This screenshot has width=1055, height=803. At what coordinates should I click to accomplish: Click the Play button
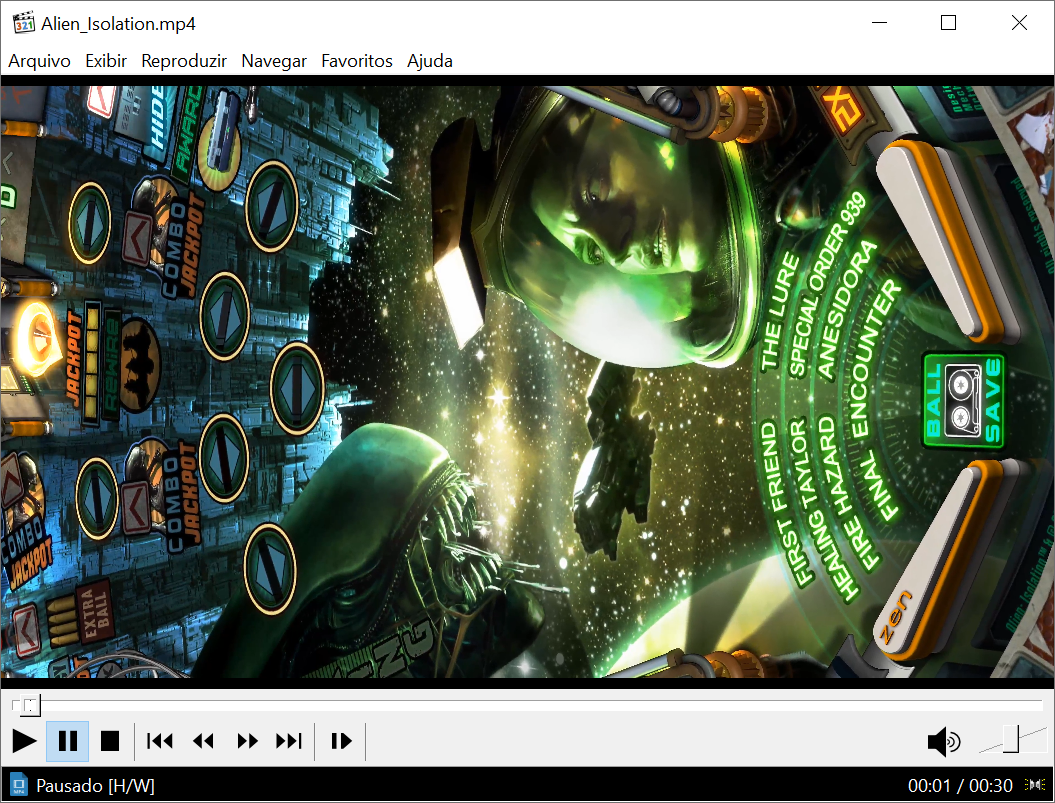[x=24, y=741]
